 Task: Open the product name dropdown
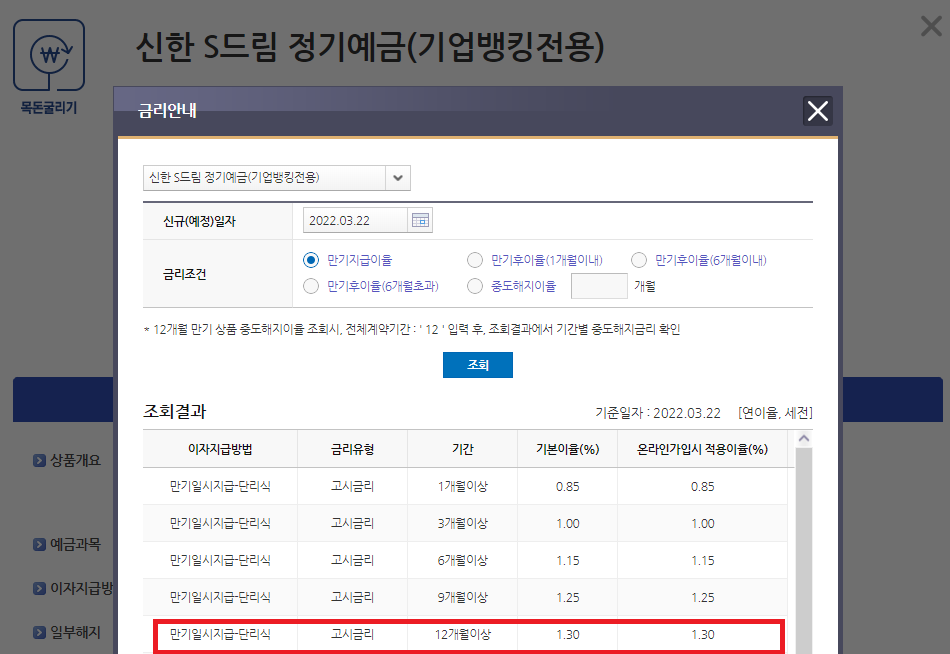click(x=277, y=178)
